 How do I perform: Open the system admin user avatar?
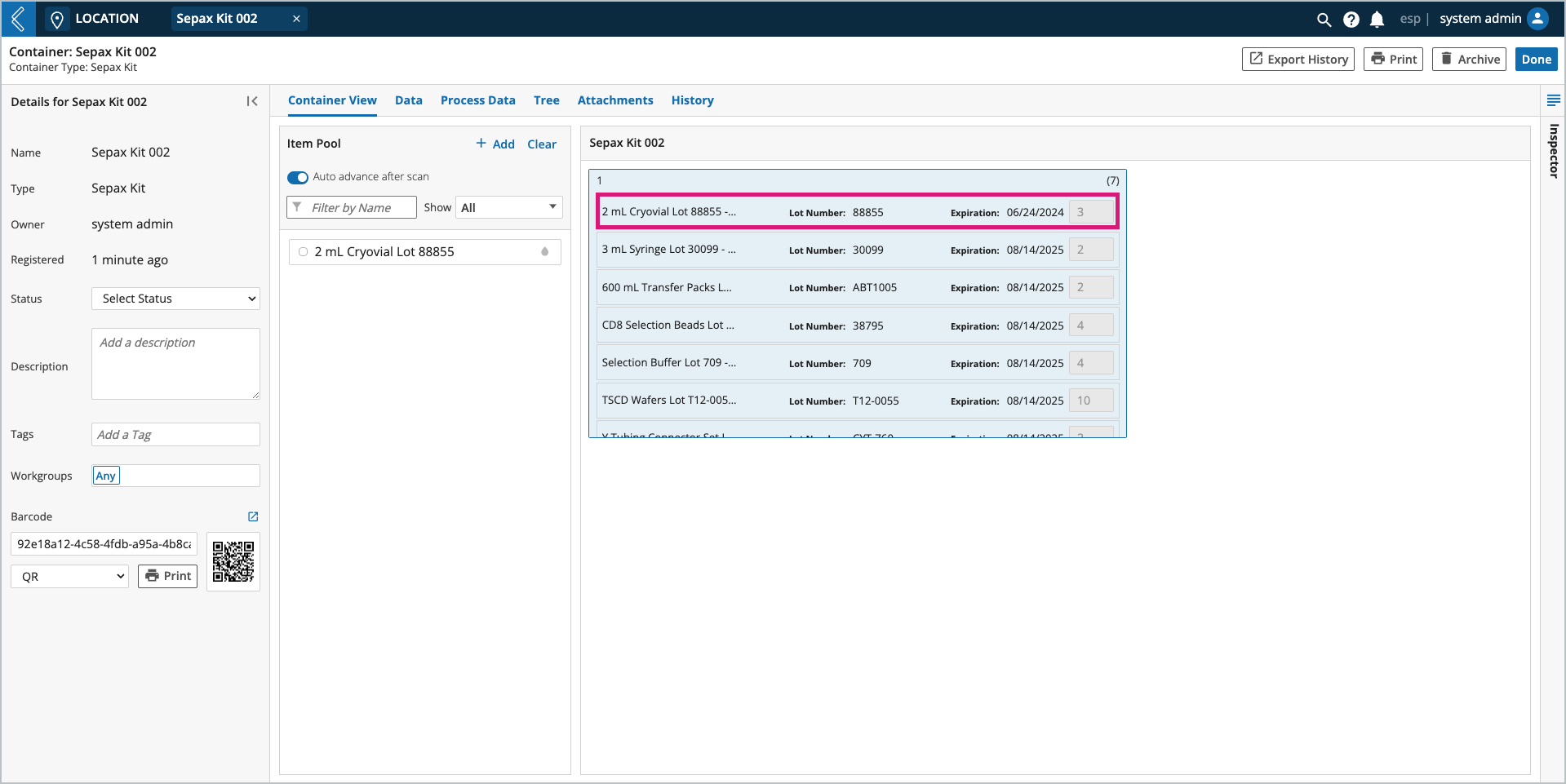1537,19
